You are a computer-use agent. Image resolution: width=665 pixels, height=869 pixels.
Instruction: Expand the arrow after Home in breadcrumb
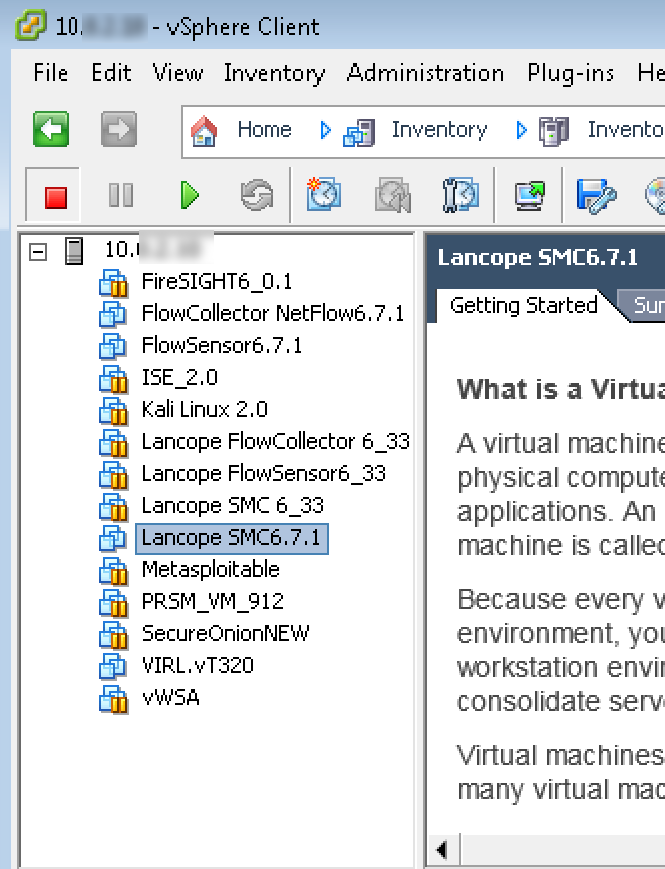(325, 130)
